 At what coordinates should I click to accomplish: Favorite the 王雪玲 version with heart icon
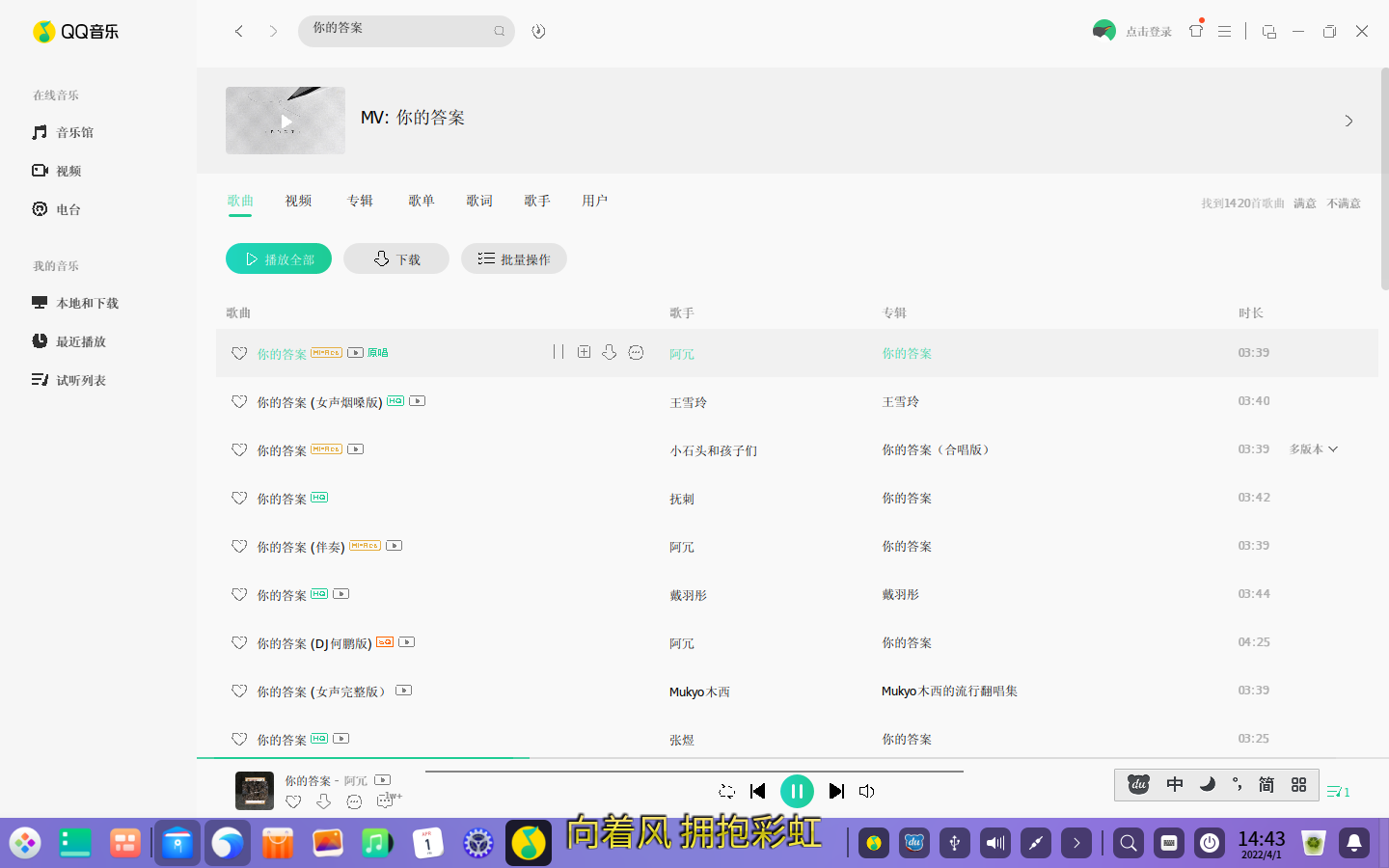click(239, 402)
